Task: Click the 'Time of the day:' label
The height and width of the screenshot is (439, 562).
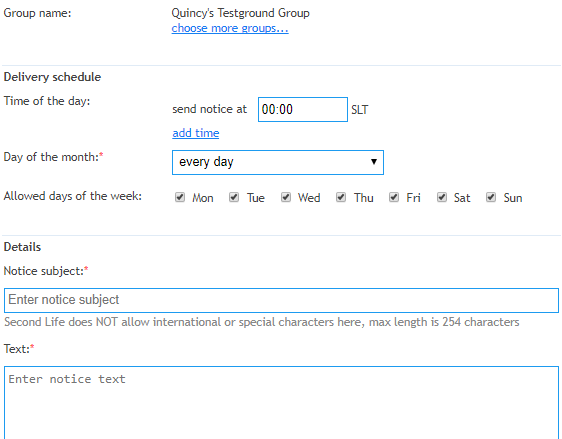Action: [47, 101]
